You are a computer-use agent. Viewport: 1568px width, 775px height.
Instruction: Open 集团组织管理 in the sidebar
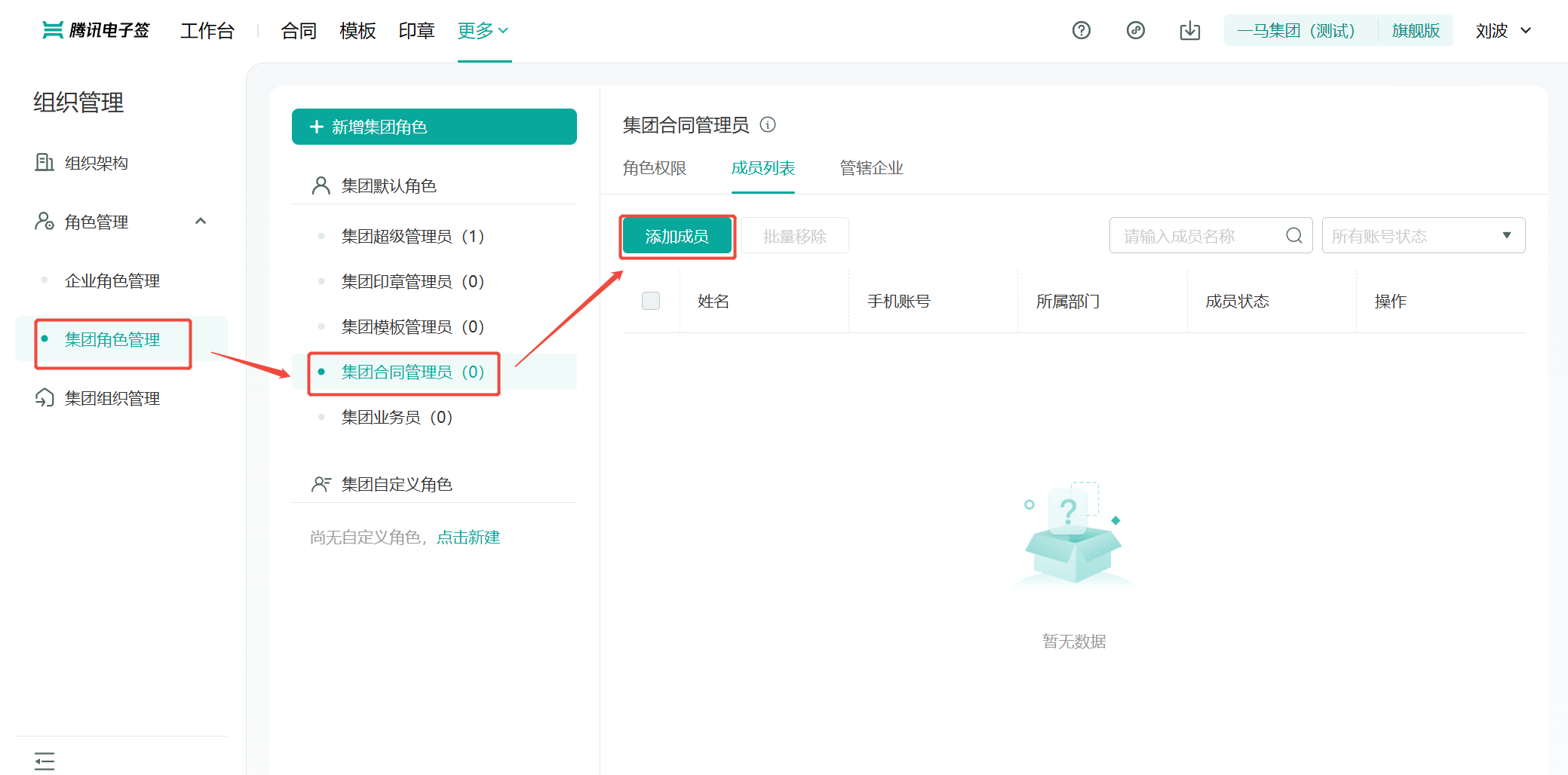(112, 398)
